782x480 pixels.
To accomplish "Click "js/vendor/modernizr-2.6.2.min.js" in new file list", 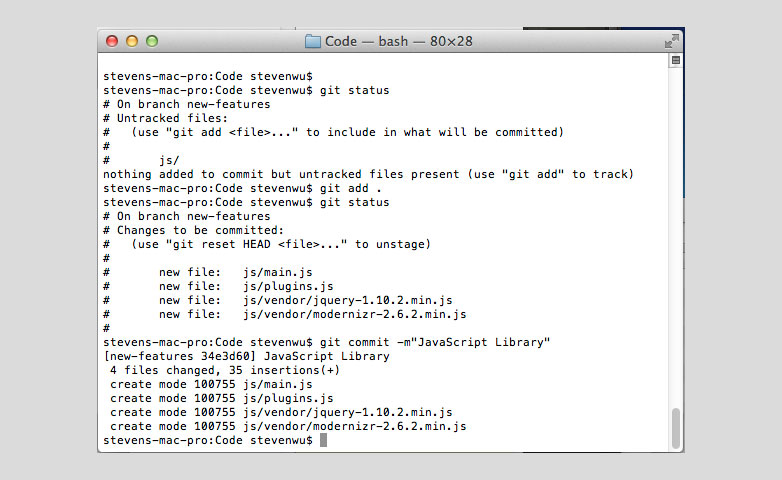I will [355, 314].
